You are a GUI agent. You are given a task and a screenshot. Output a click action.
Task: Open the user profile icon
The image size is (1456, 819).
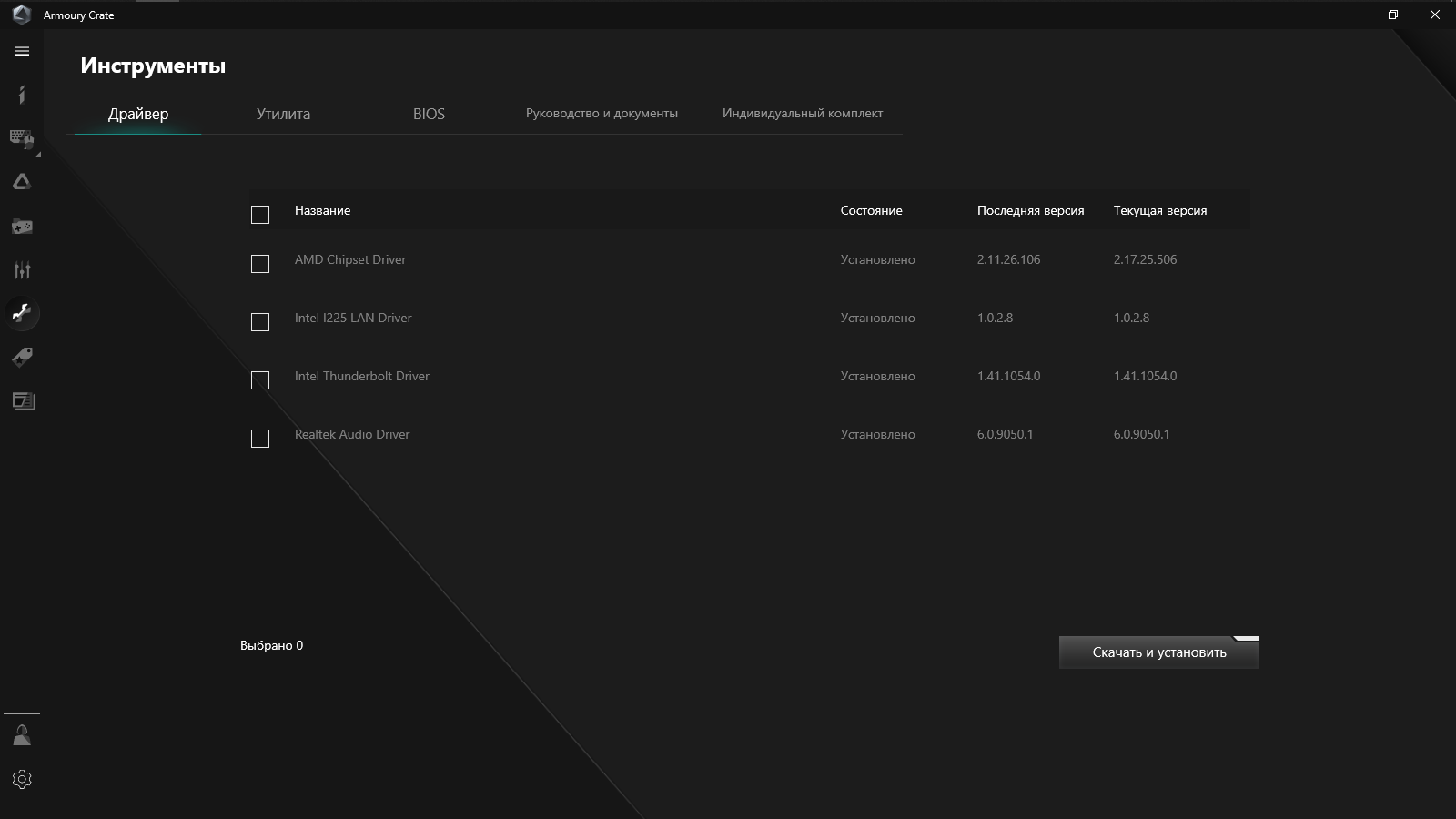click(22, 735)
